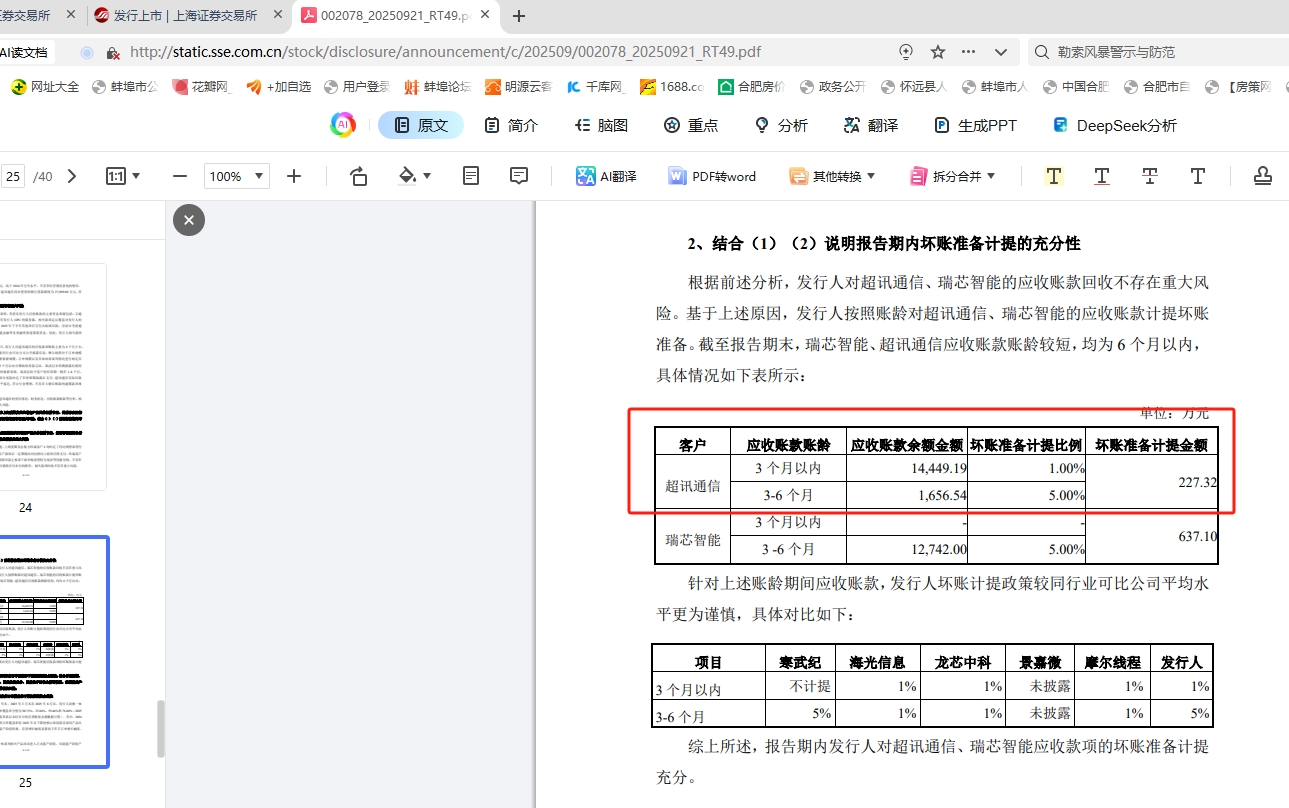
Task: Select the underline text T tool
Action: (1101, 176)
